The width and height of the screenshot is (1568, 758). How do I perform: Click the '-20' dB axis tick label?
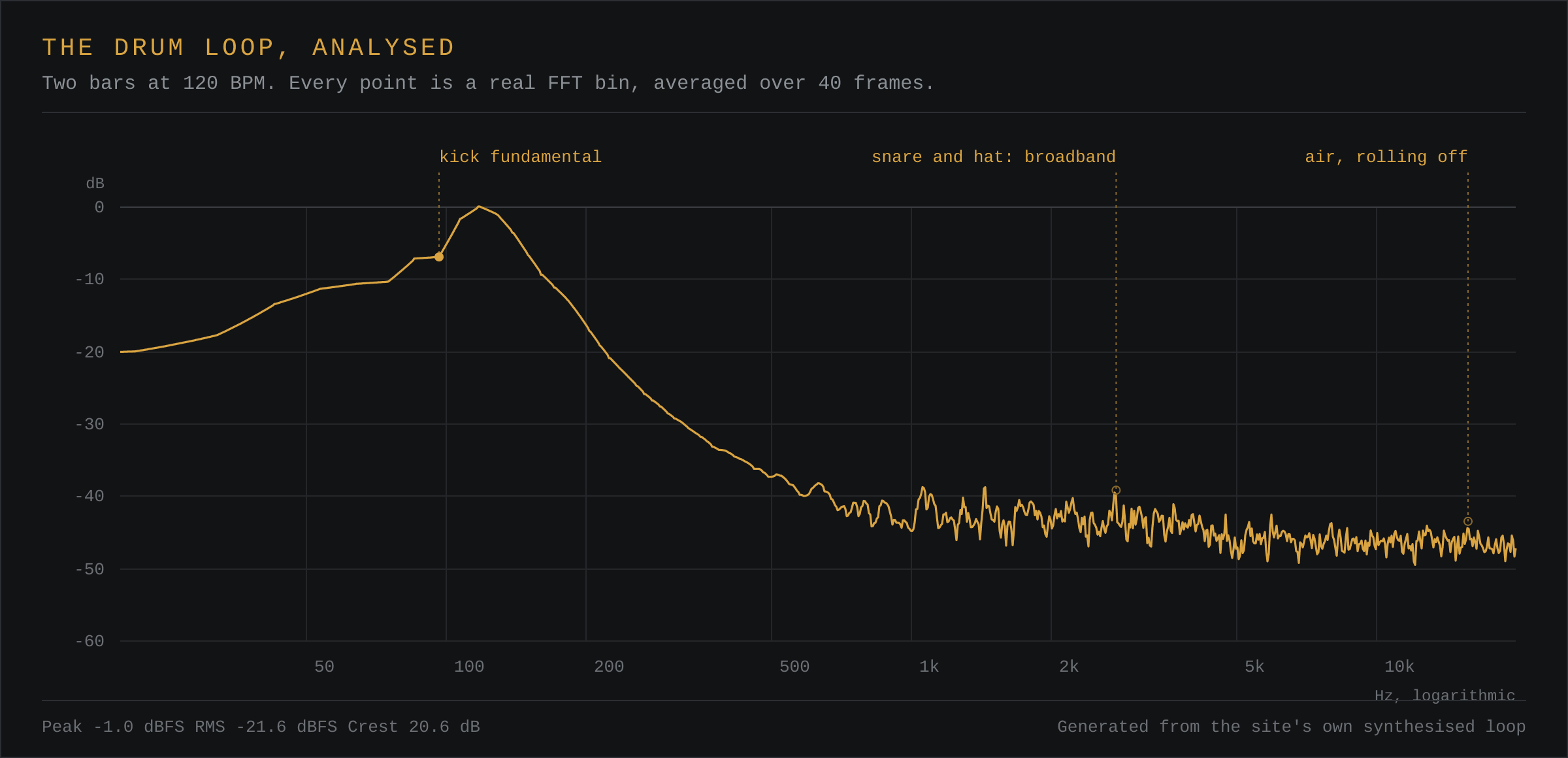pyautogui.click(x=90, y=353)
